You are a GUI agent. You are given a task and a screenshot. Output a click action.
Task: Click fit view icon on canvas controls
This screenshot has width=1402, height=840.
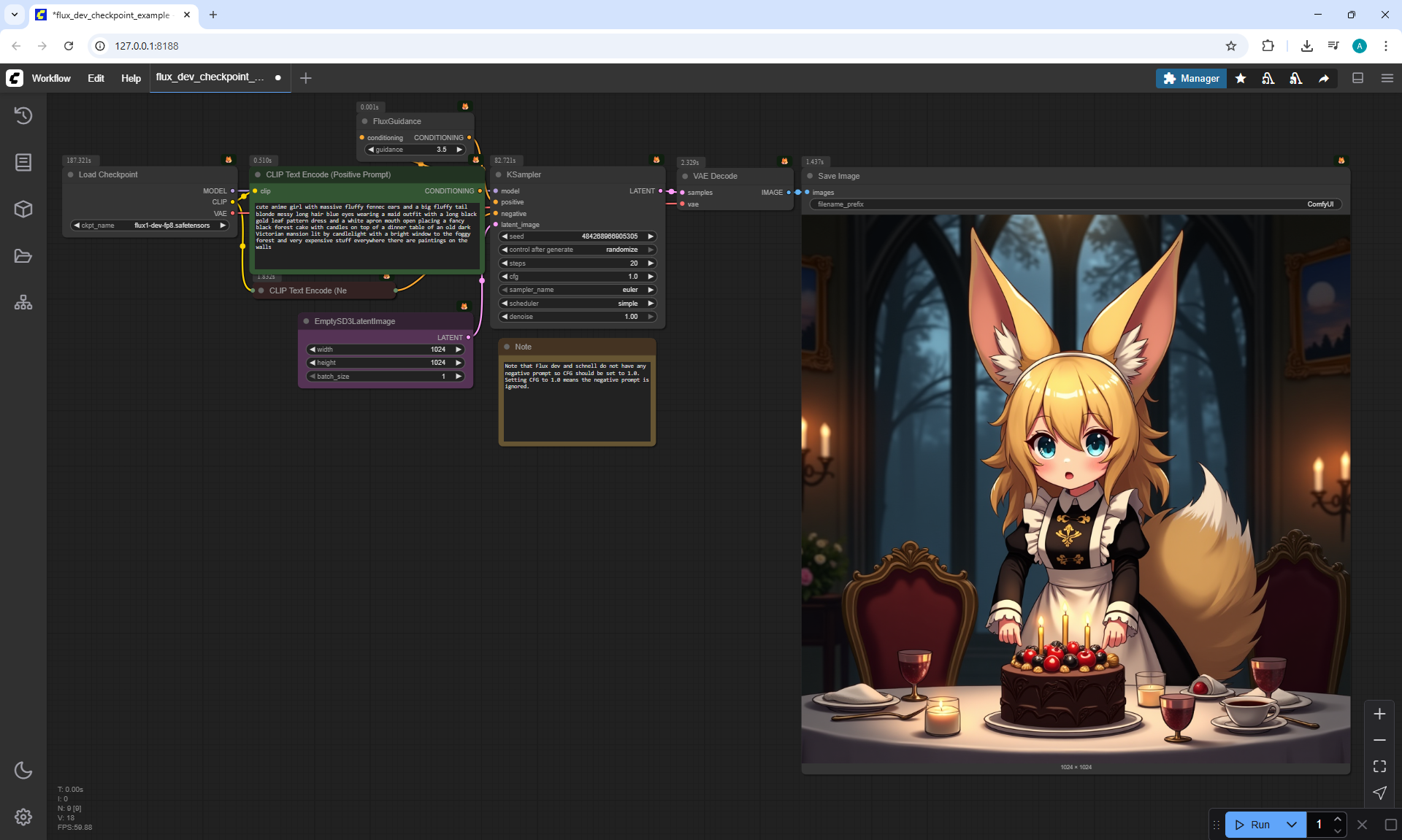(1379, 766)
